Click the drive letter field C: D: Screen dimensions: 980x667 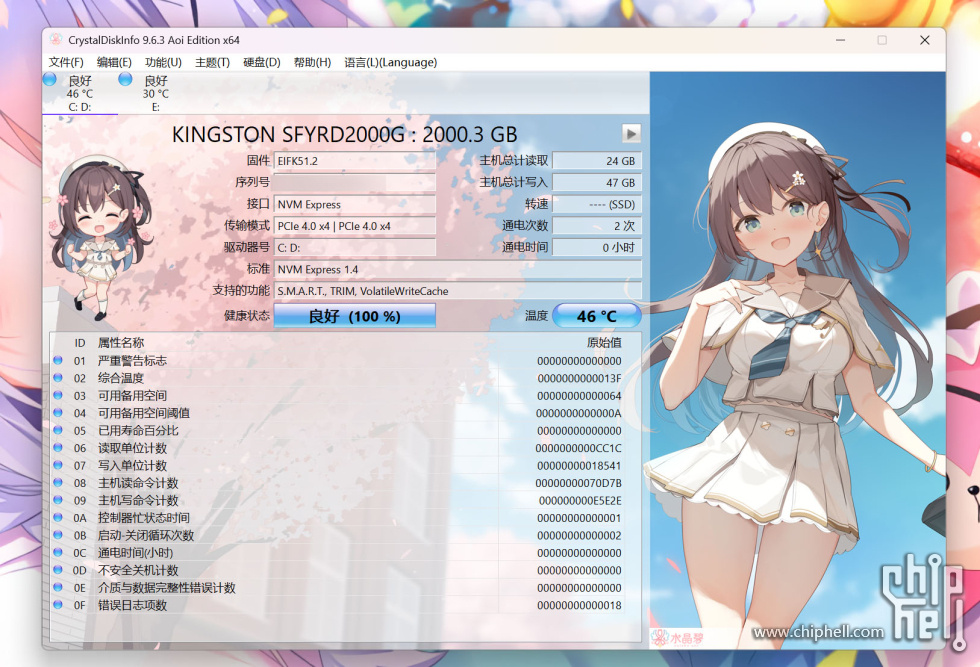[x=354, y=248]
